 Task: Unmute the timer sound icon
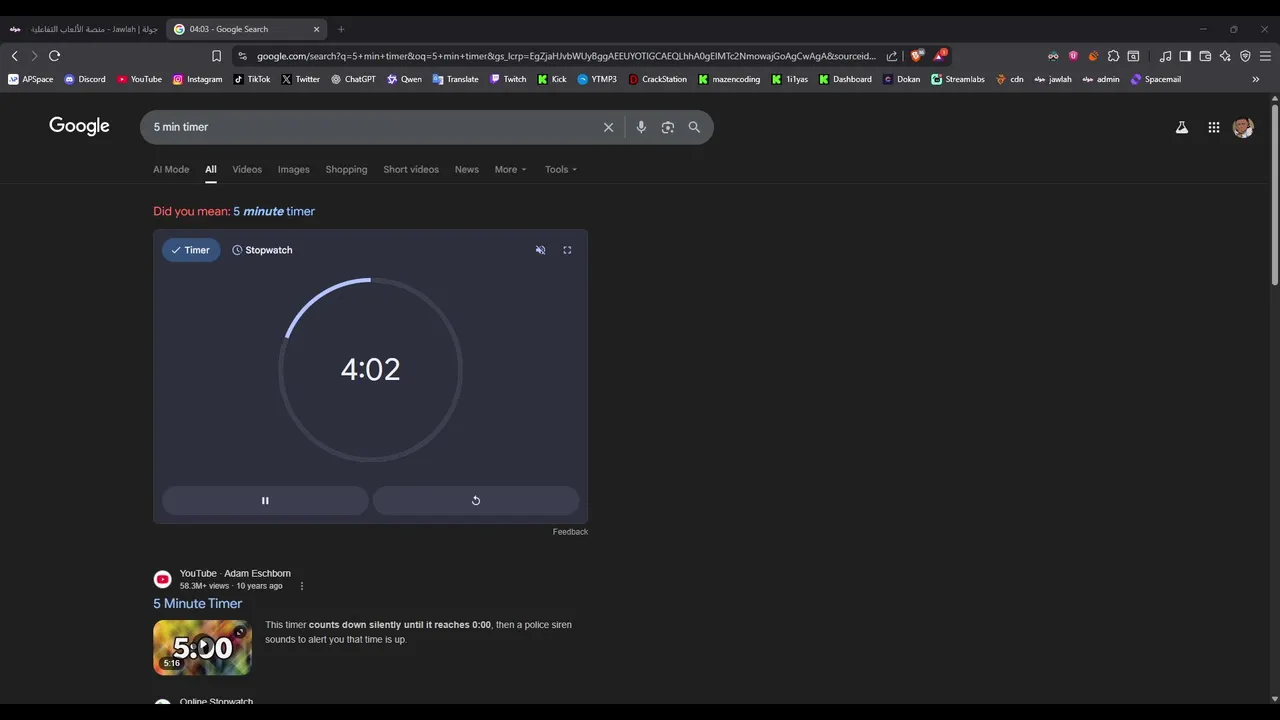click(x=540, y=250)
